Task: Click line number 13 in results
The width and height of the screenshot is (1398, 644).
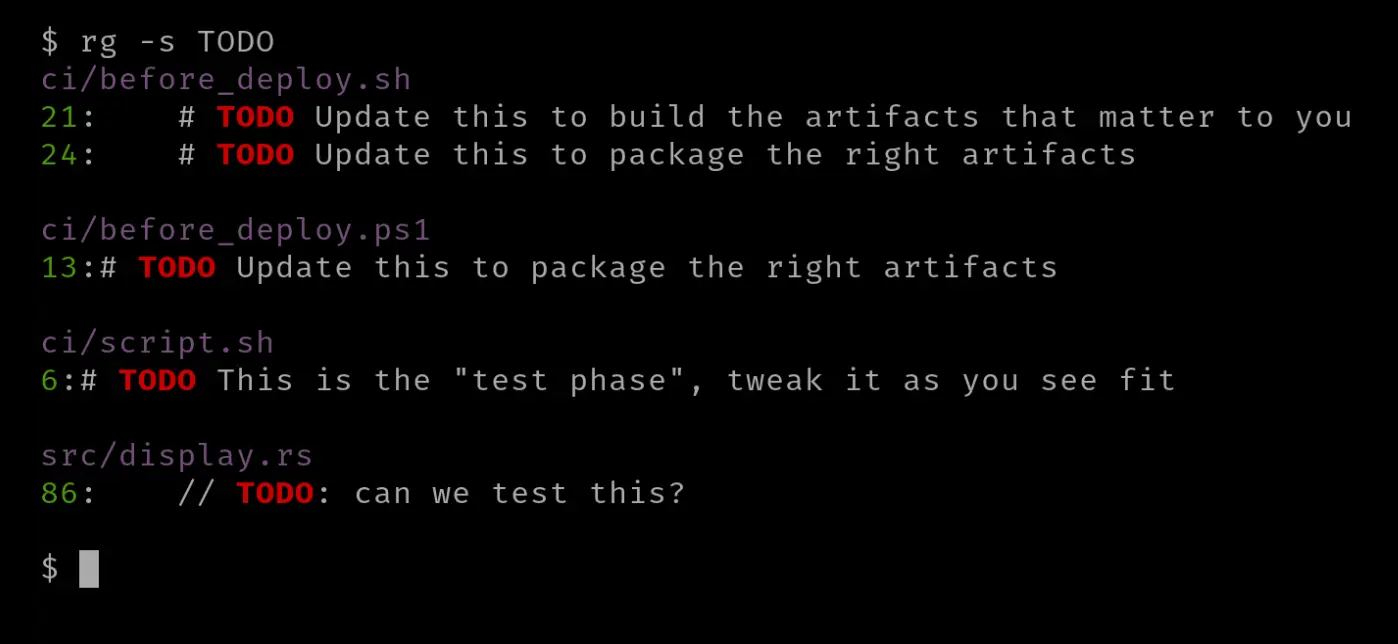Action: [x=59, y=268]
